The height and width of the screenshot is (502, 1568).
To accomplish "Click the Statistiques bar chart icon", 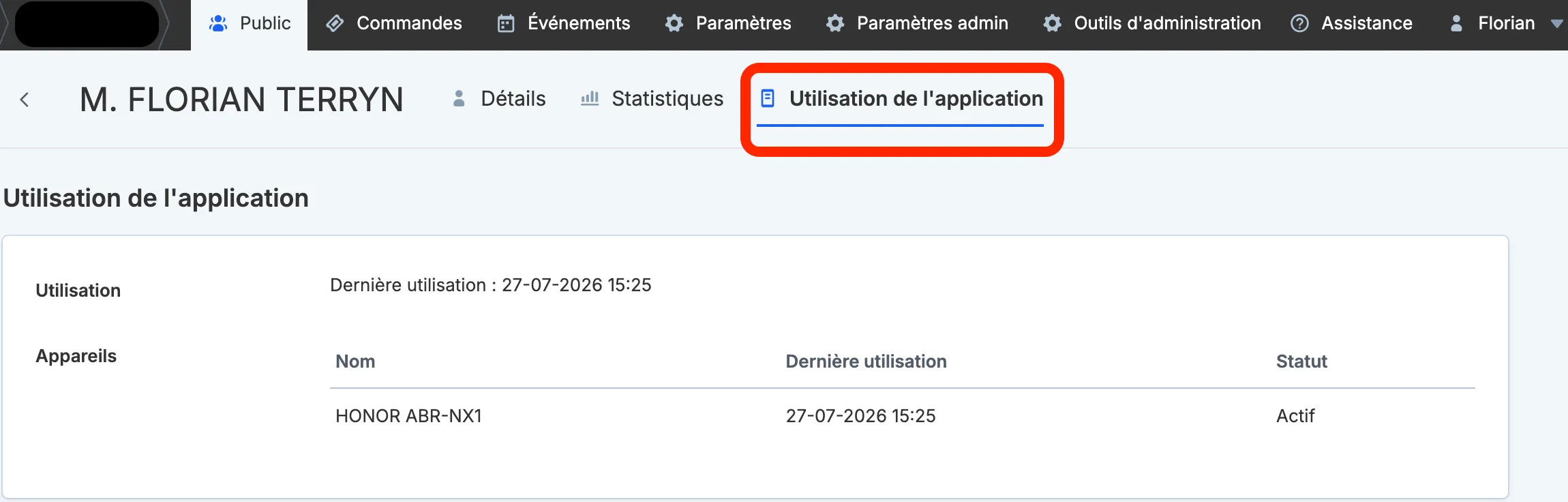I will [590, 99].
